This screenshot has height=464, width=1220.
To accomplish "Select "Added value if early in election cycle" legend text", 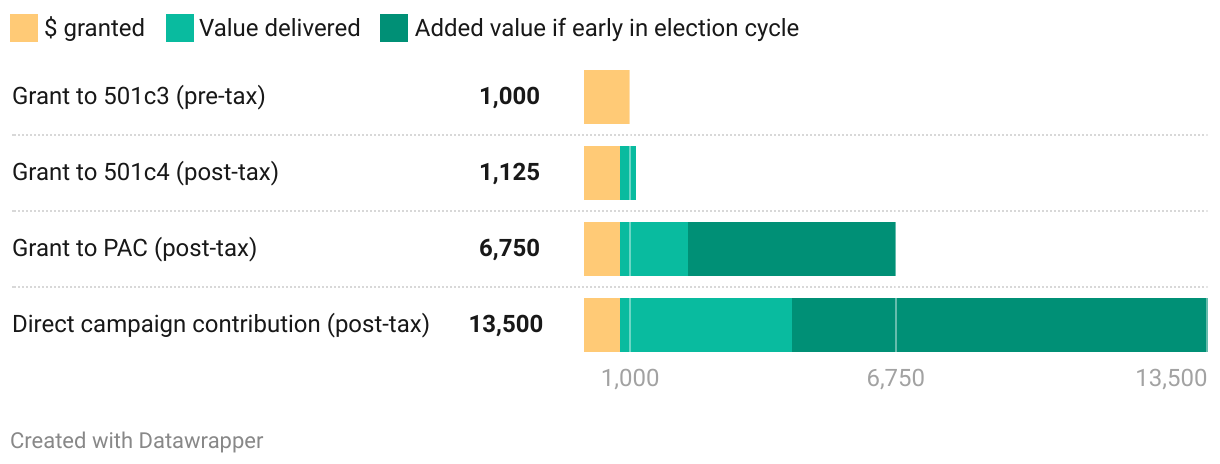I will [x=606, y=28].
